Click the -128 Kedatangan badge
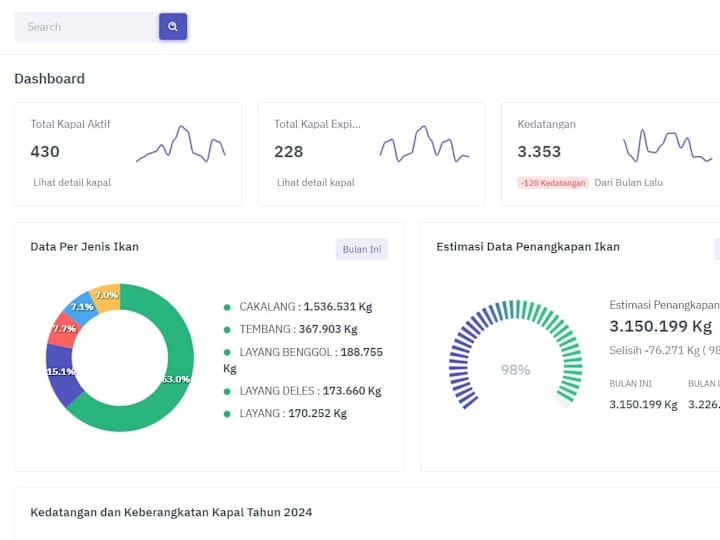The image size is (720, 540). click(x=553, y=183)
